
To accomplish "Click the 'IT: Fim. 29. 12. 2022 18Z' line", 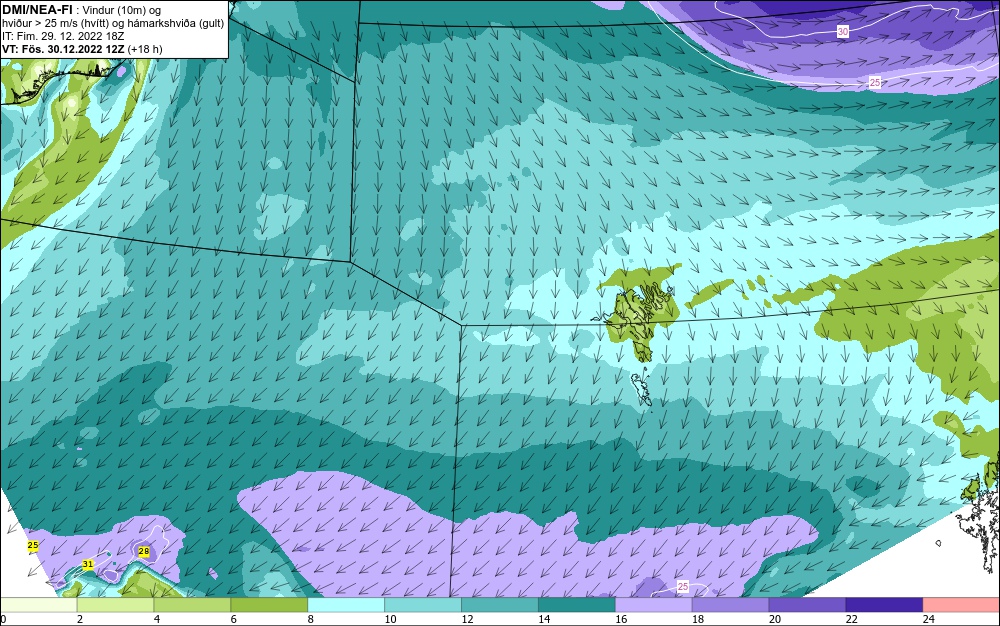I will pyautogui.click(x=63, y=36).
